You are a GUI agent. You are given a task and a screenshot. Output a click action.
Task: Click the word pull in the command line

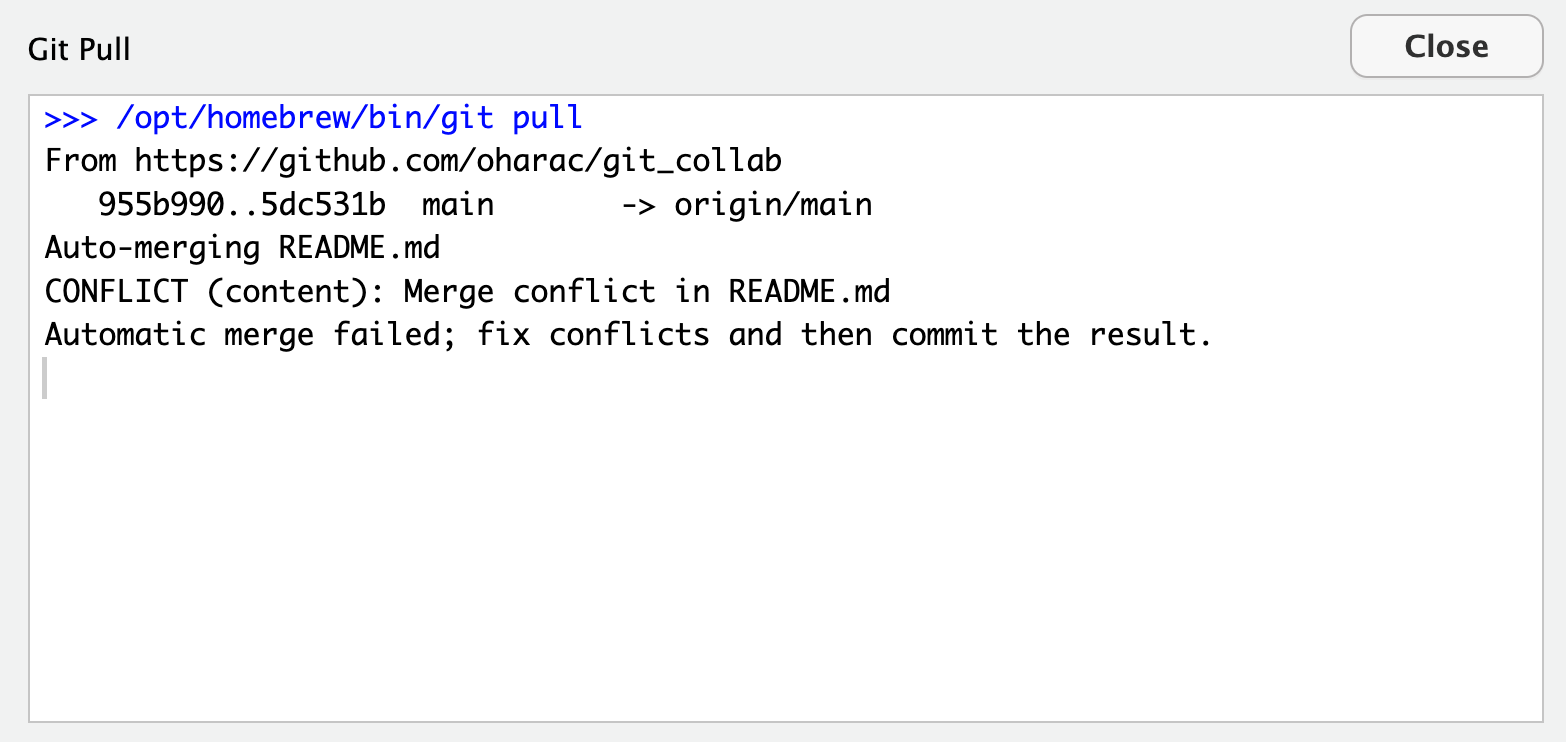tap(547, 119)
